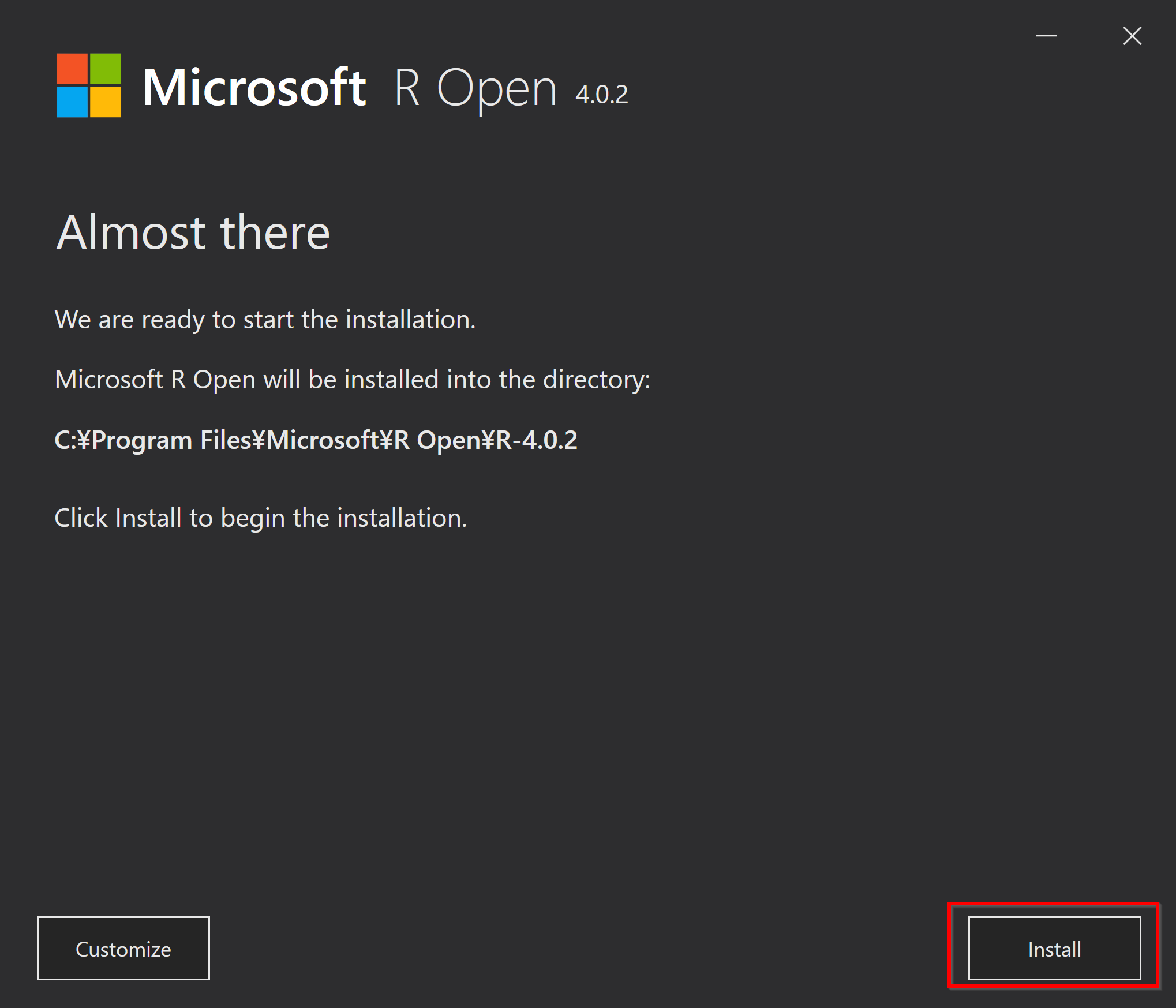The width and height of the screenshot is (1176, 1008).
Task: Minimize the installer window
Action: coord(1046,36)
